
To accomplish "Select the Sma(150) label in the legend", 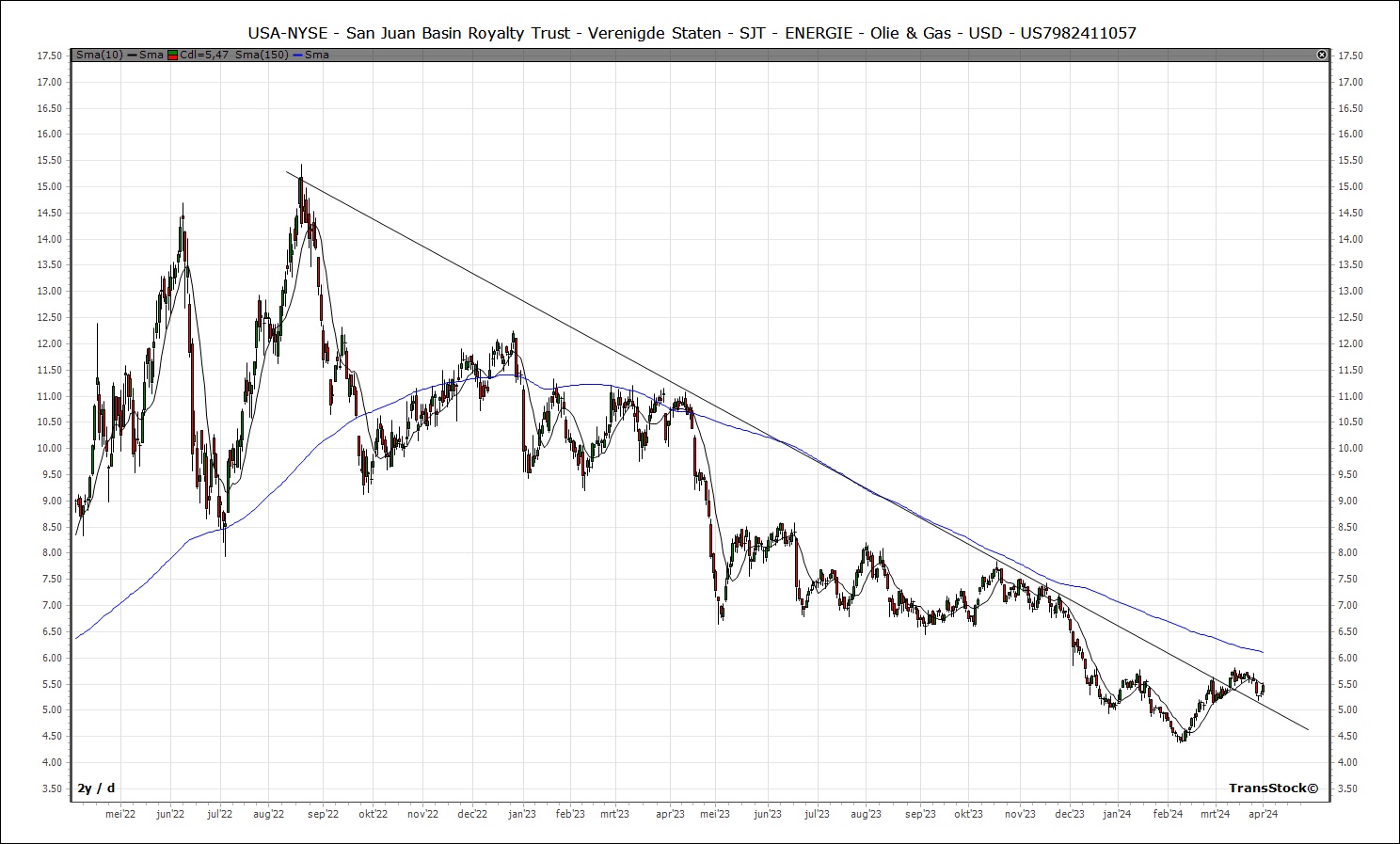I will pyautogui.click(x=261, y=56).
